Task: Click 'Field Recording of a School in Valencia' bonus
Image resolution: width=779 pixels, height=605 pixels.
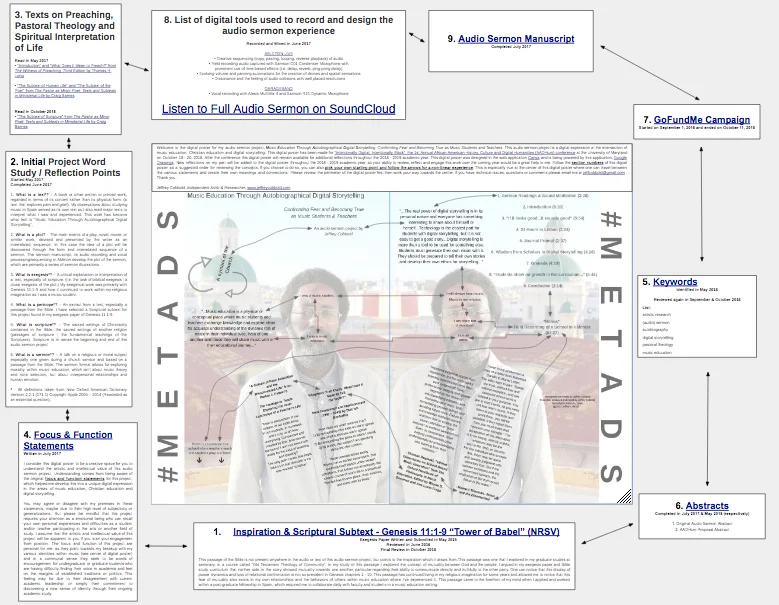Action: 551,327
